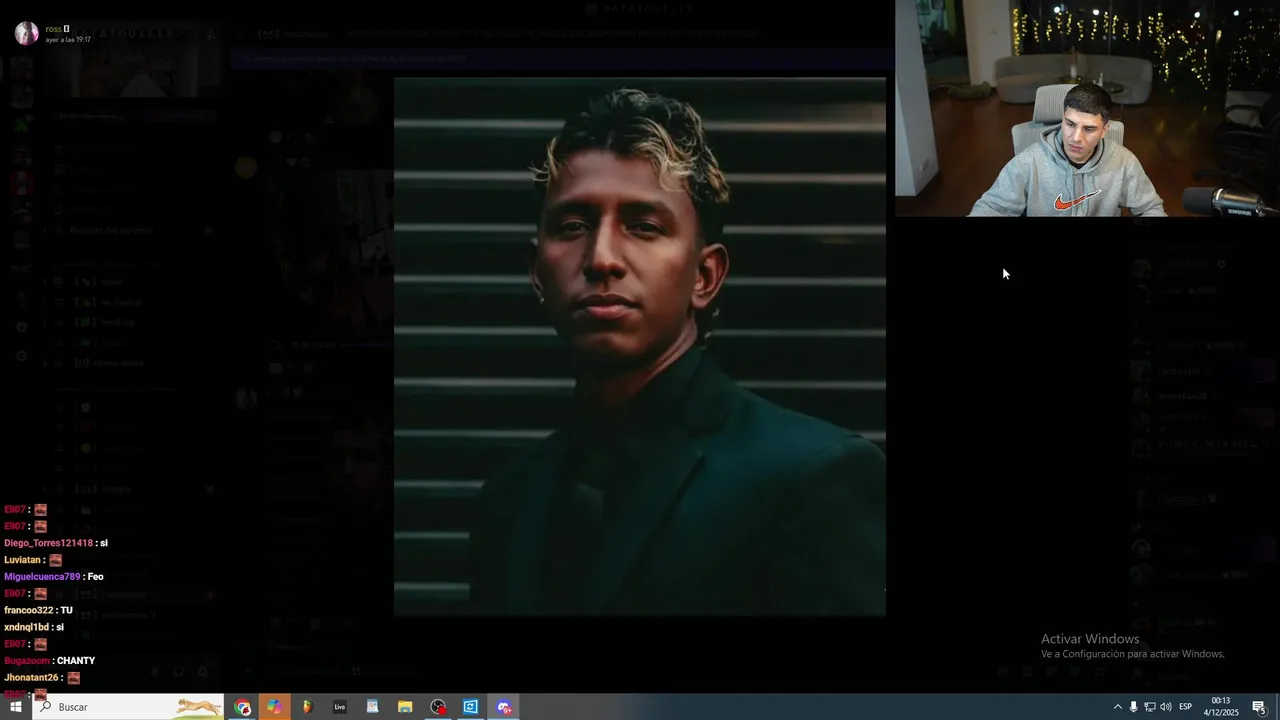Click chat username 'Bugazoom'

[25, 661]
